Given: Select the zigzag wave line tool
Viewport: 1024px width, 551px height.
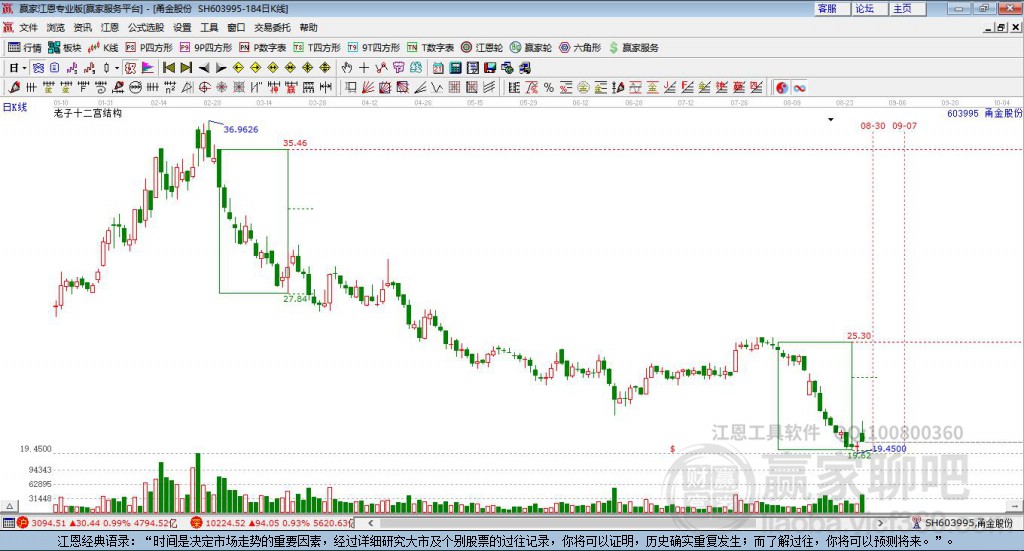Looking at the screenshot, I should [x=436, y=87].
